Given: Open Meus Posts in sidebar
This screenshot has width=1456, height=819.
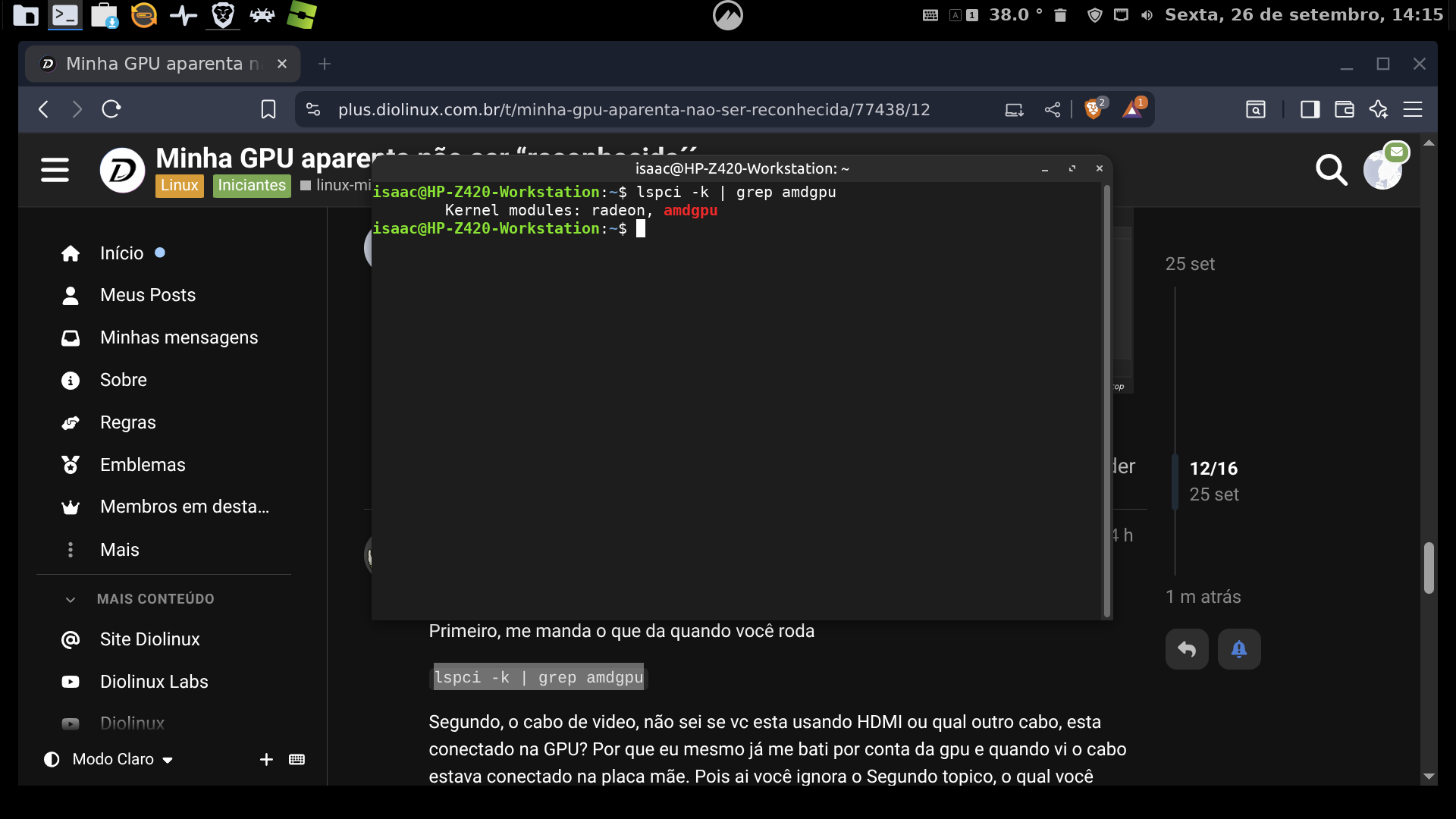Looking at the screenshot, I should (x=147, y=295).
